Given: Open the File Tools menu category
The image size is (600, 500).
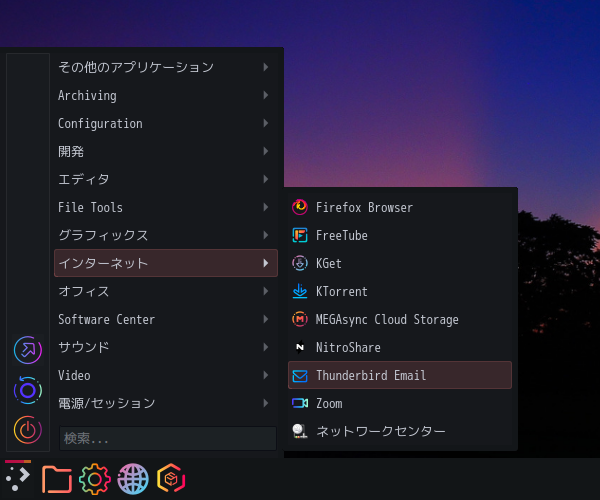Looking at the screenshot, I should pos(166,207).
